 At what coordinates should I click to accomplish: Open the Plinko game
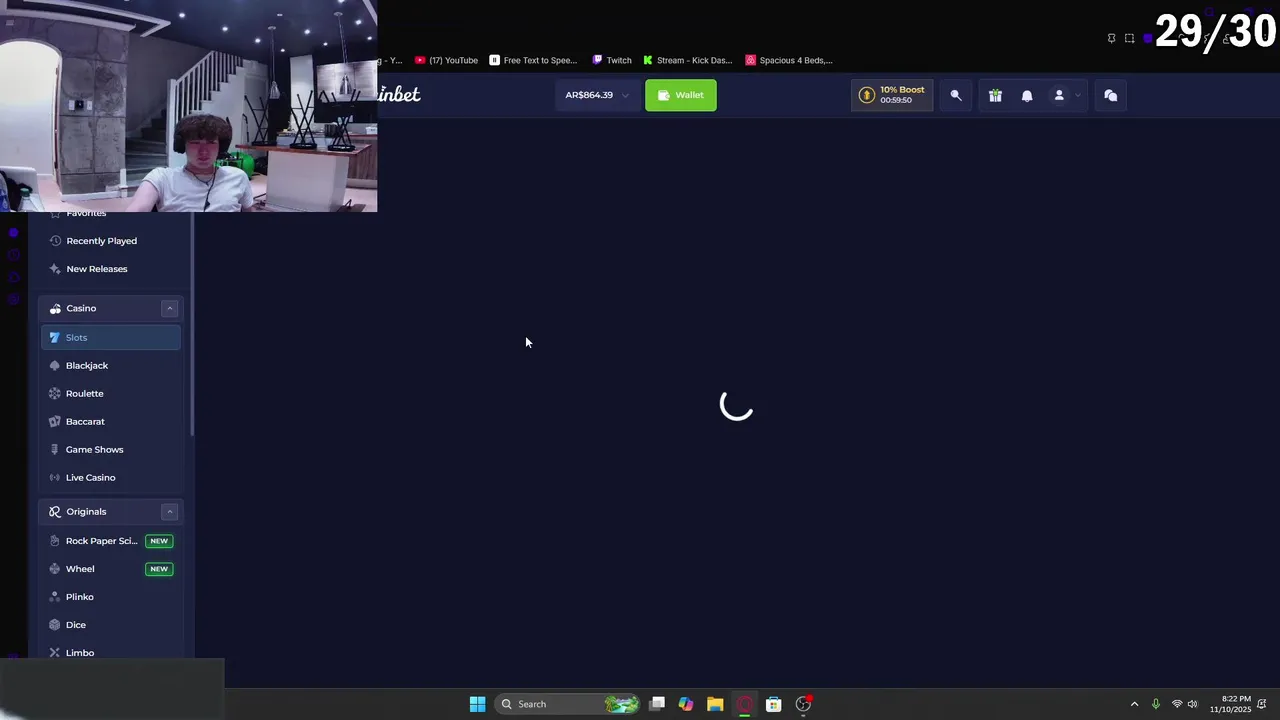pos(110,597)
